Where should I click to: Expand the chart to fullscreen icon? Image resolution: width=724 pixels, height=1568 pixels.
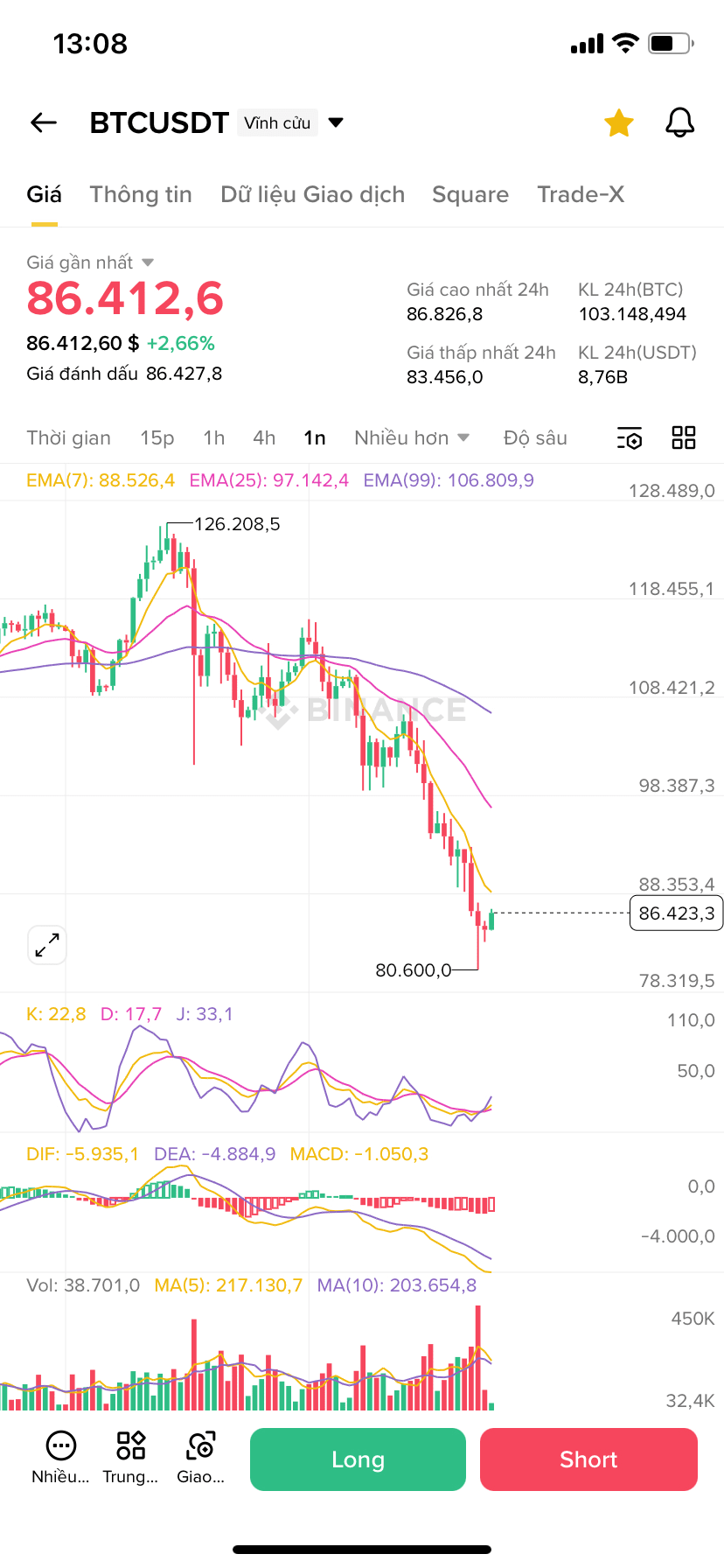[x=47, y=945]
